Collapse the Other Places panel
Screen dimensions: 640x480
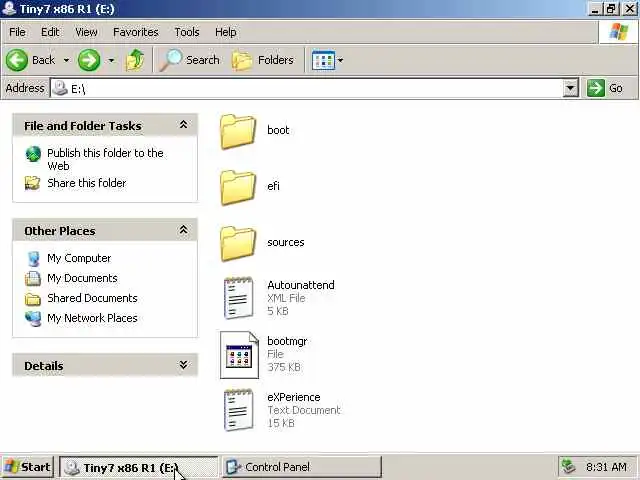tap(184, 230)
